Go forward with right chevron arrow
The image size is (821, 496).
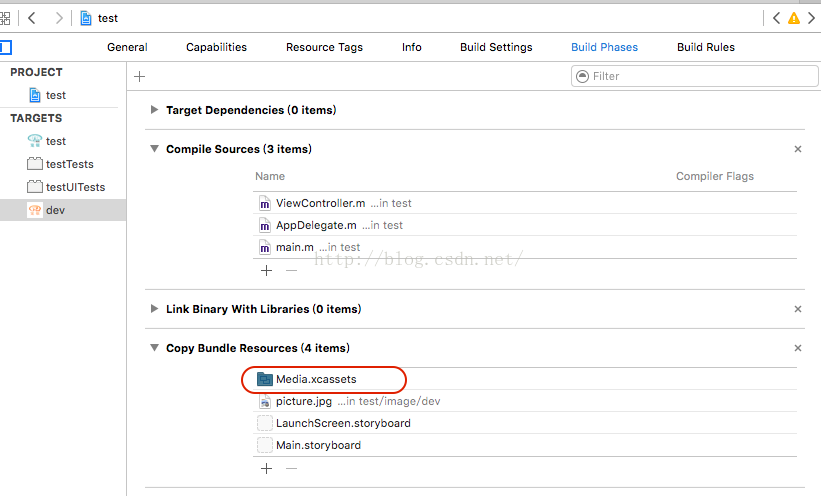[x=58, y=18]
